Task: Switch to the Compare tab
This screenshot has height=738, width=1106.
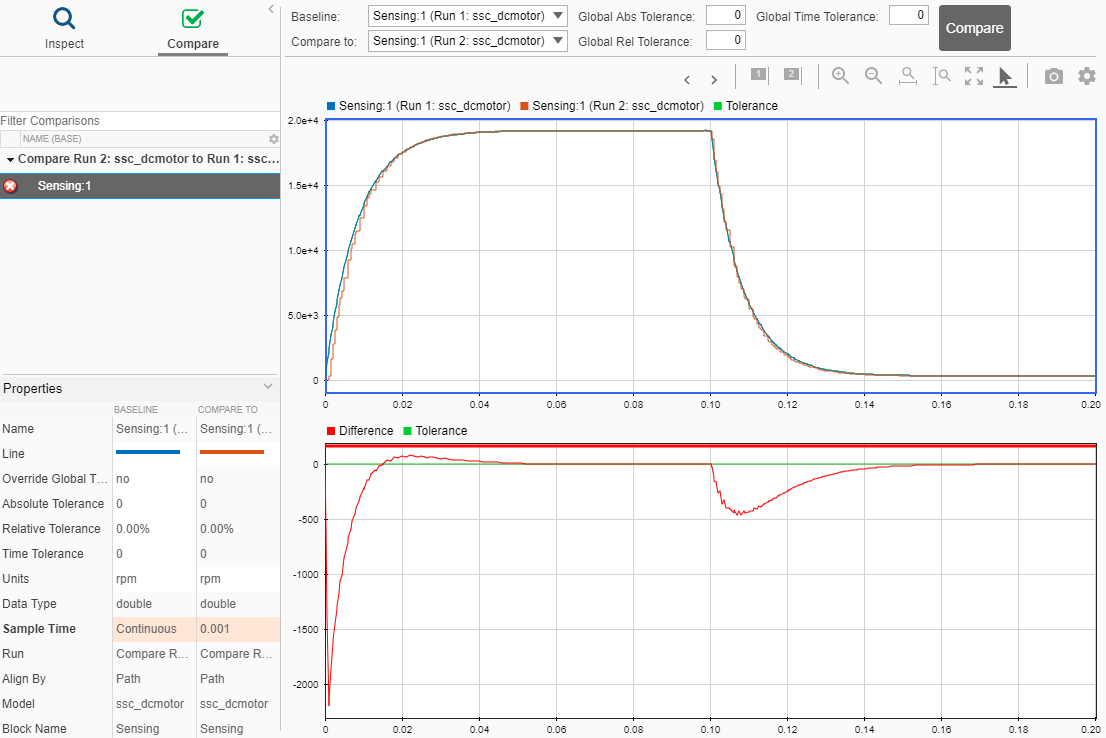Action: [x=192, y=27]
